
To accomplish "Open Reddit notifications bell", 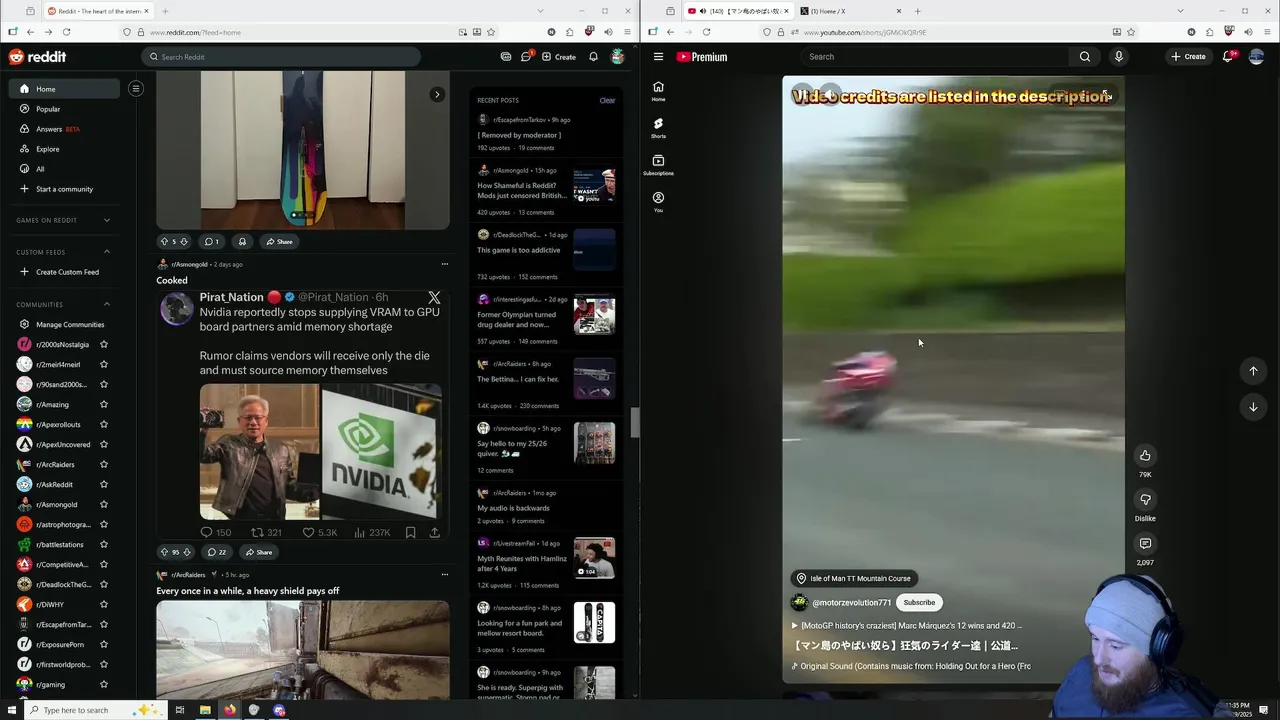I will coord(593,57).
